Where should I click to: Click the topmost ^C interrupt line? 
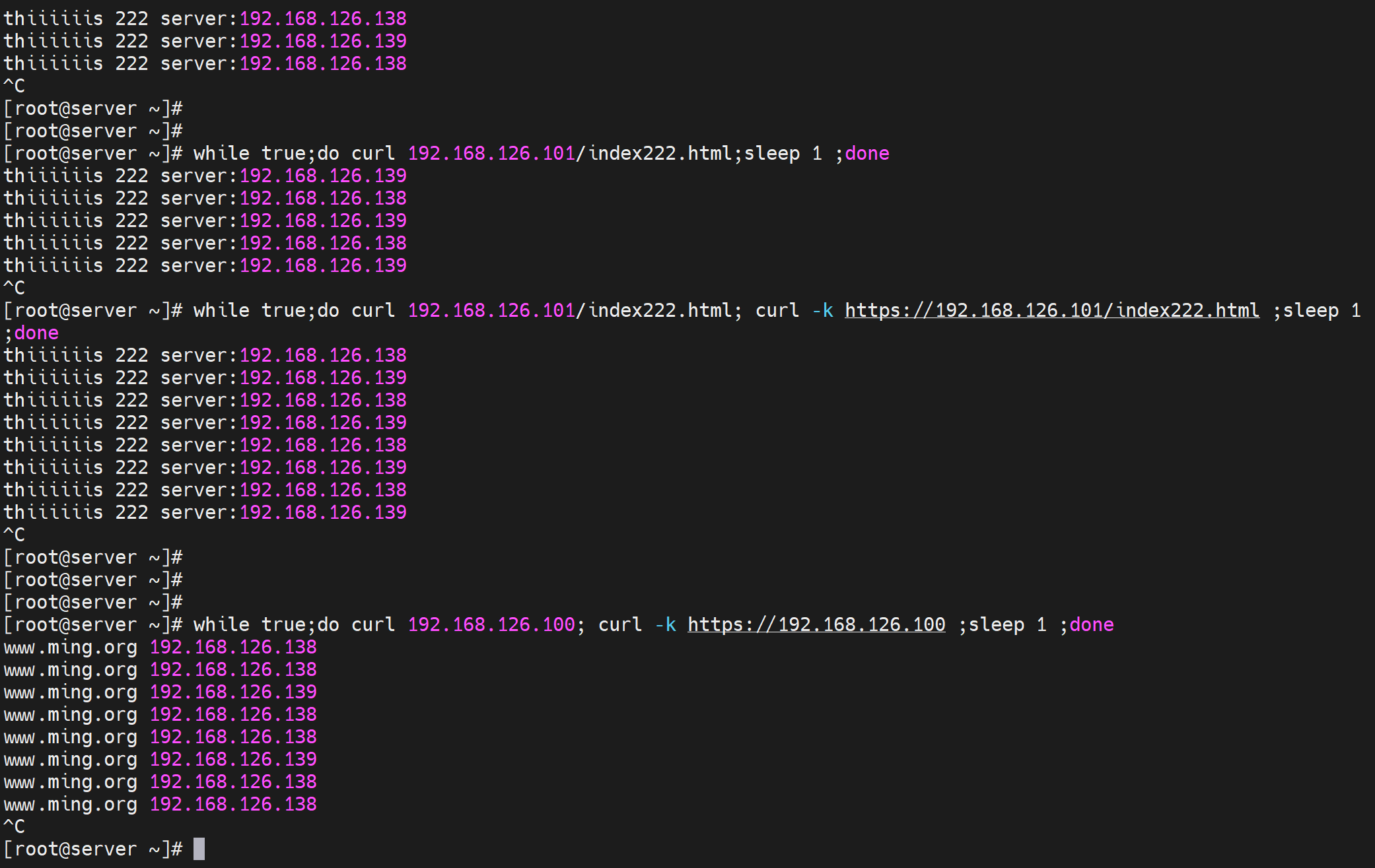point(15,86)
